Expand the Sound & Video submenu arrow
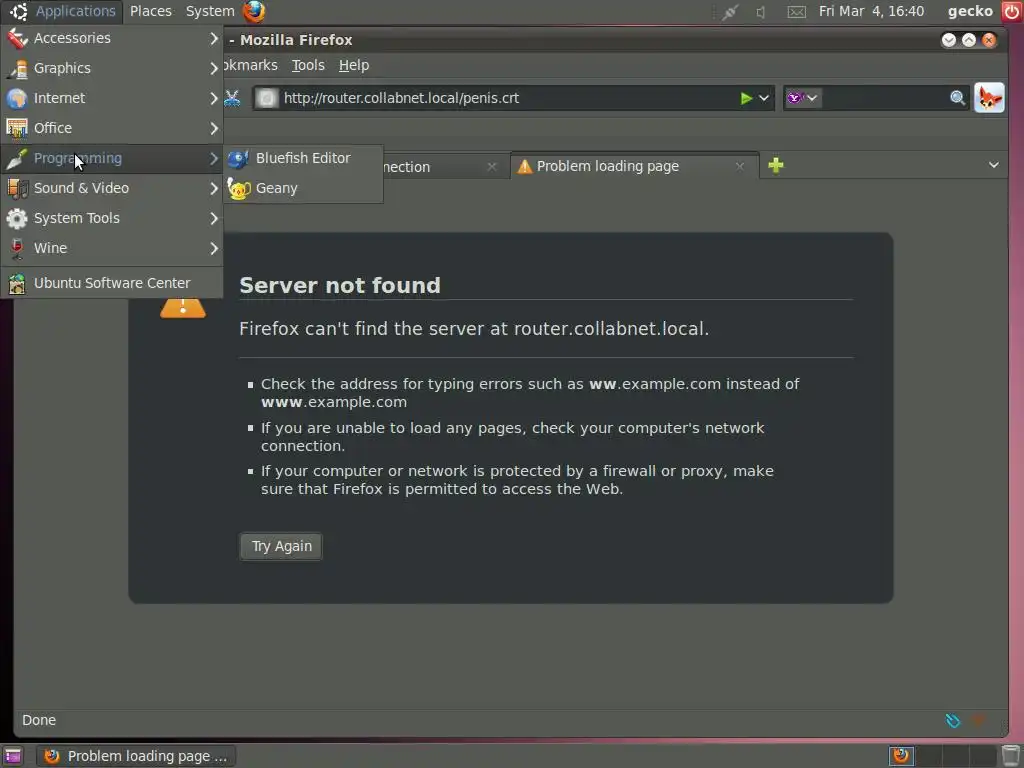The width and height of the screenshot is (1024, 768). coord(214,188)
